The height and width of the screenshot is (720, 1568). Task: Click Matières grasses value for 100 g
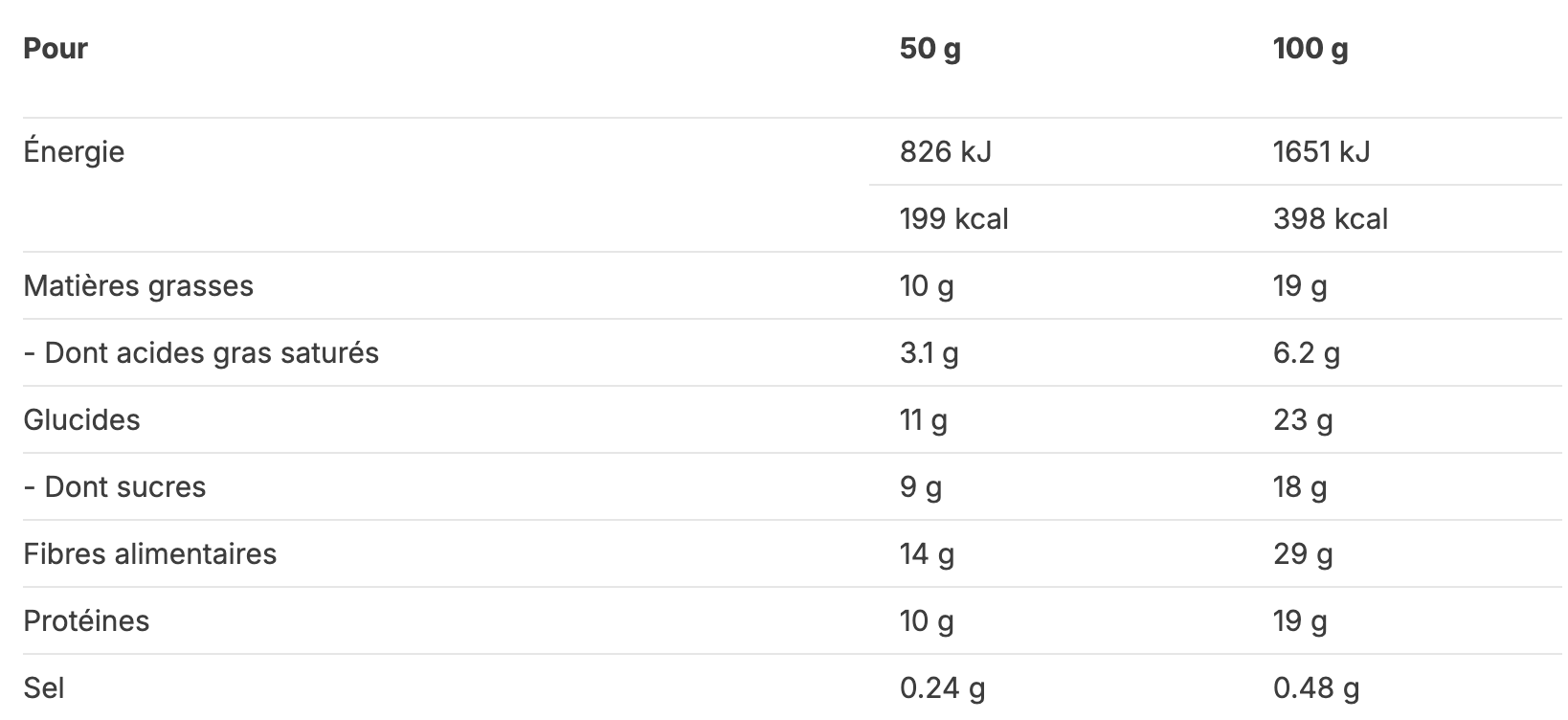point(1299,286)
